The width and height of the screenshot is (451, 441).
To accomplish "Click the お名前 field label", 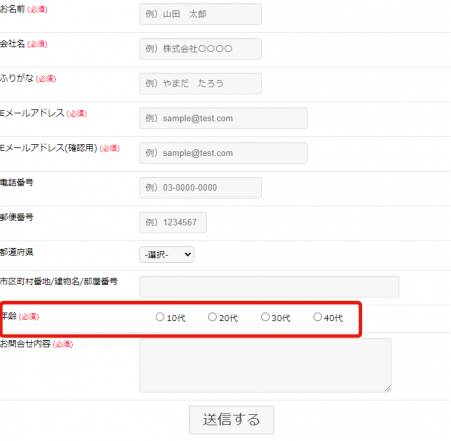I will pos(12,9).
